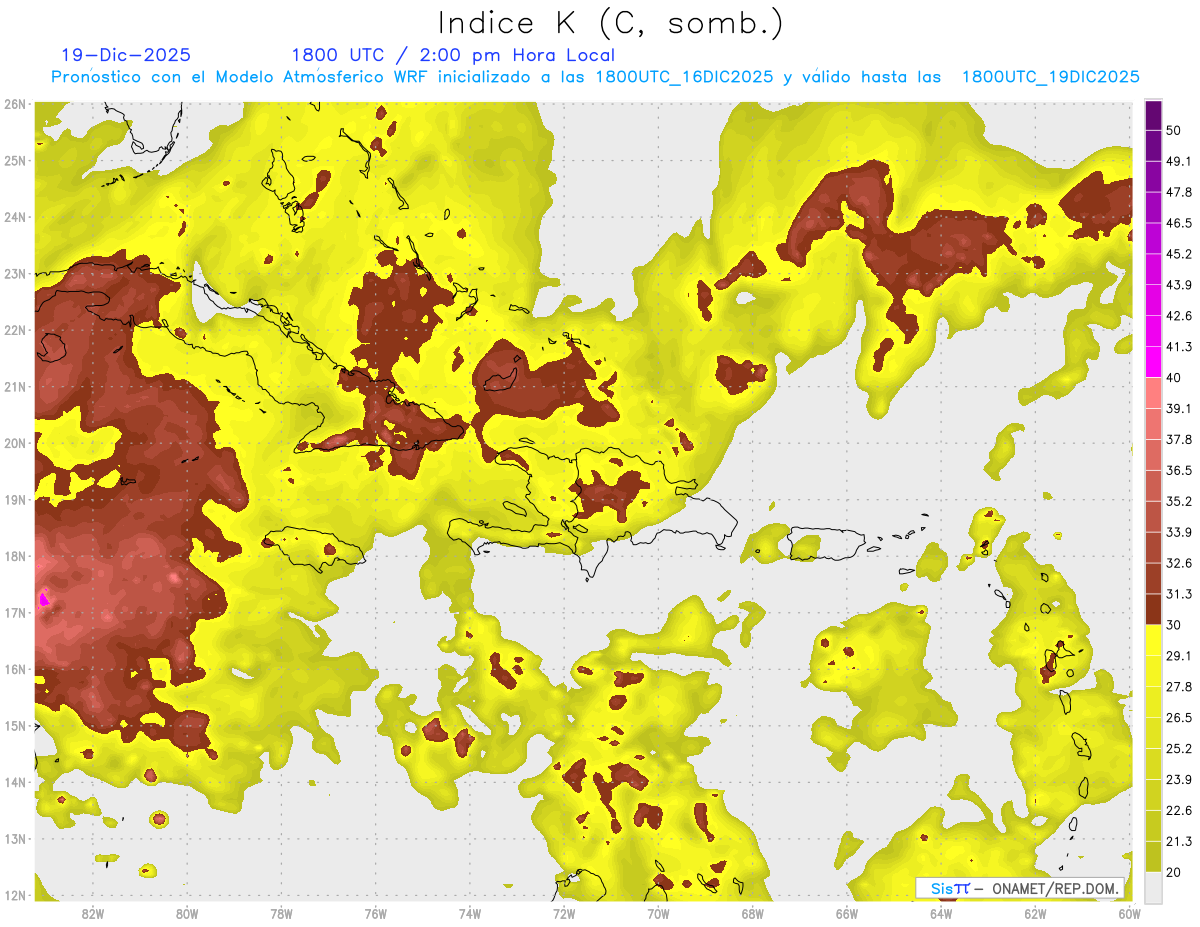The image size is (1200, 927).
Task: Click the '70W' longitude label
Action: 658,914
